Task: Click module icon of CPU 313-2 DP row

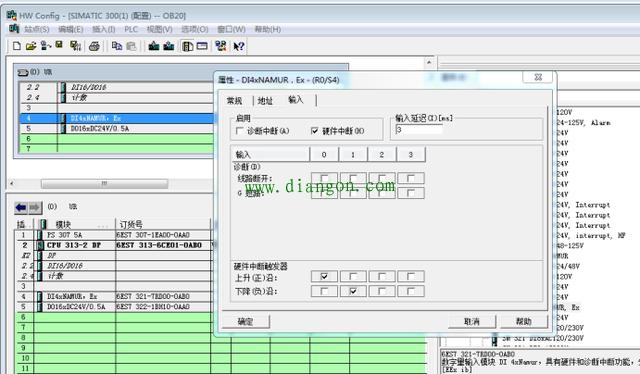Action: 40,245
